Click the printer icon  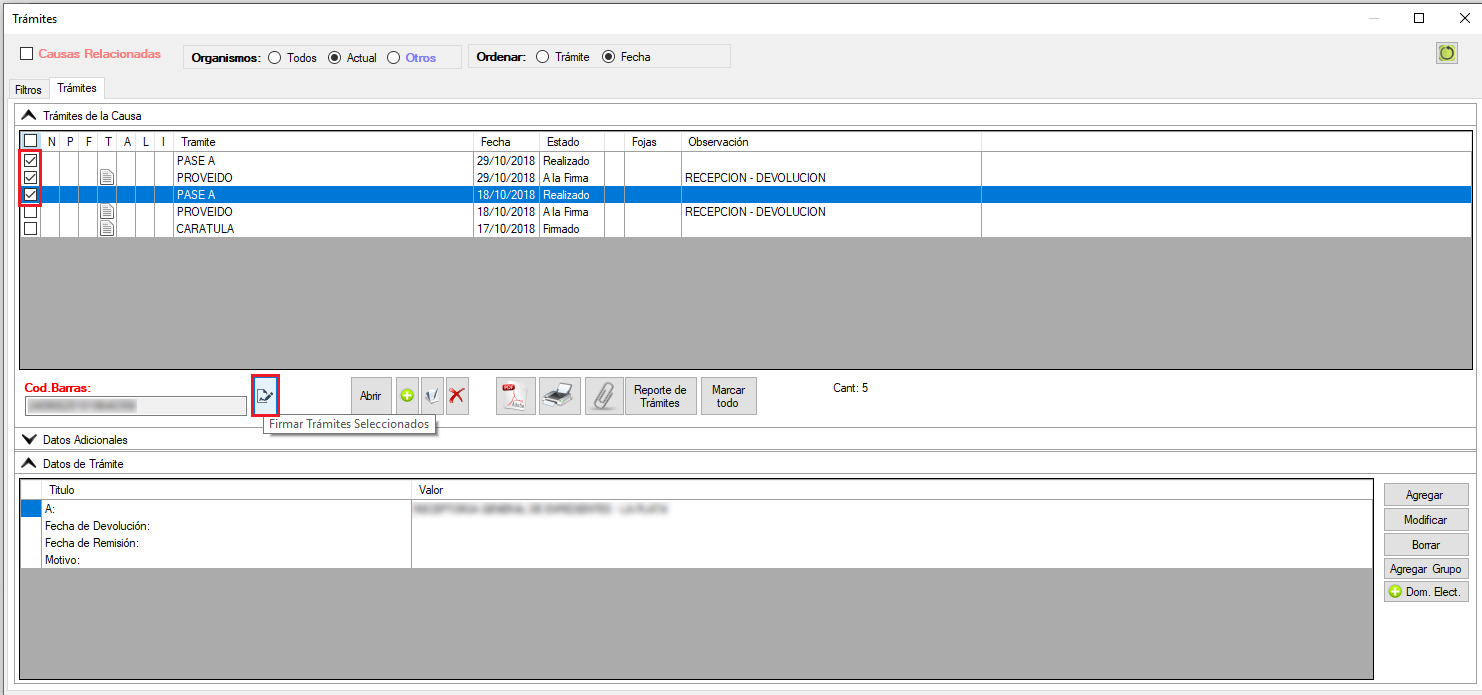pyautogui.click(x=560, y=396)
